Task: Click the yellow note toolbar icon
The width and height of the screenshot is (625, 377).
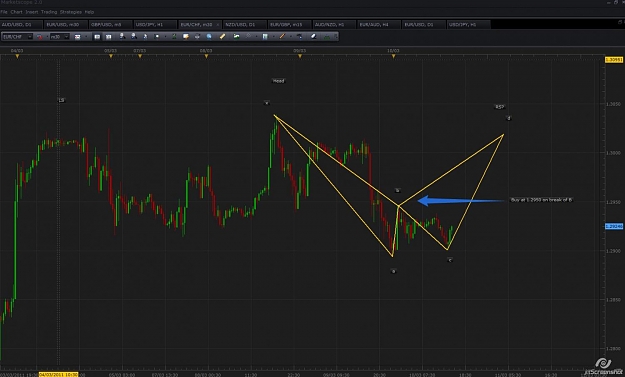Action: click(x=186, y=37)
